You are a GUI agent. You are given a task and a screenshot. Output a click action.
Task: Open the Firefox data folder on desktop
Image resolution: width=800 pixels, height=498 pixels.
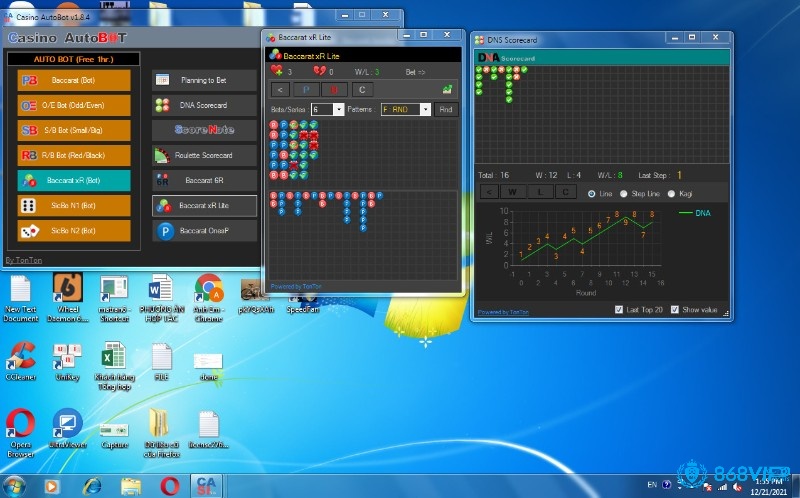161,433
